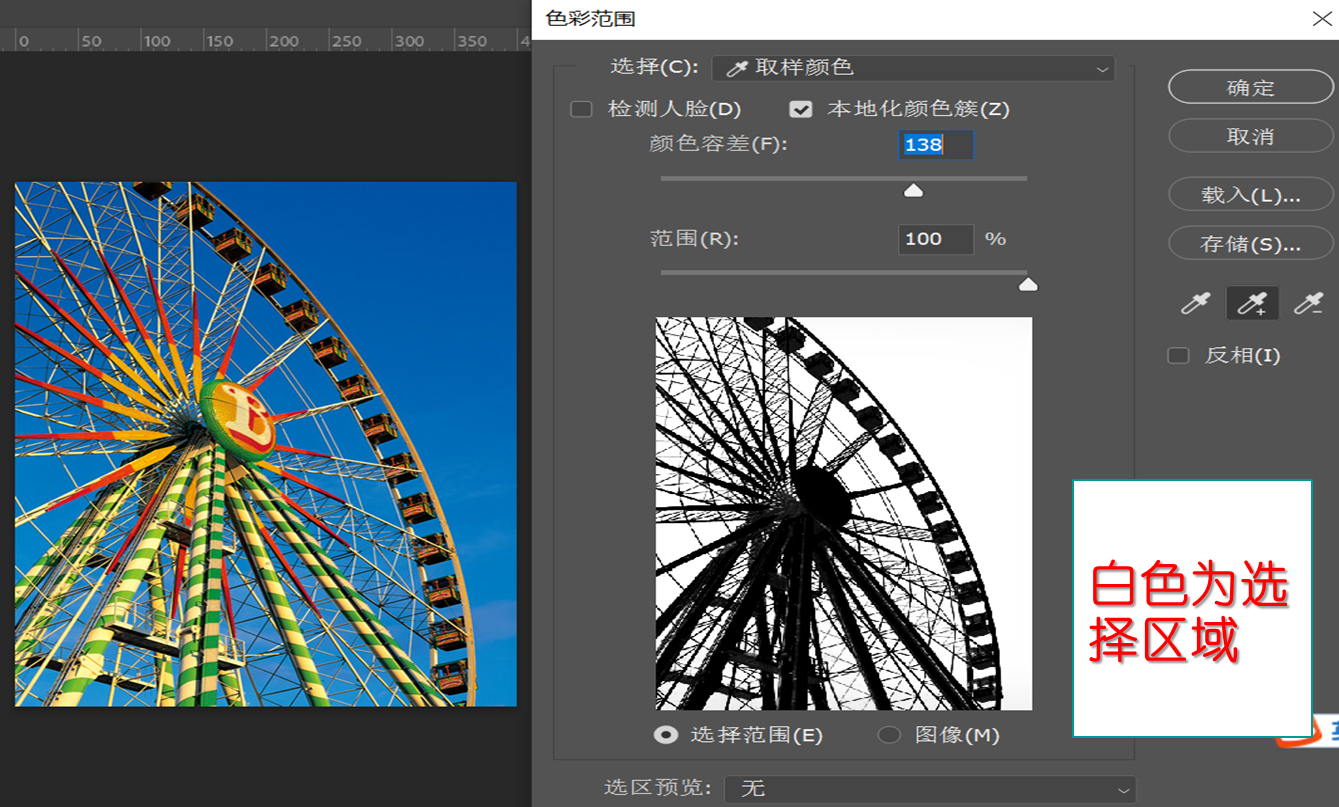Click the 载入(L)... button

[x=1250, y=194]
